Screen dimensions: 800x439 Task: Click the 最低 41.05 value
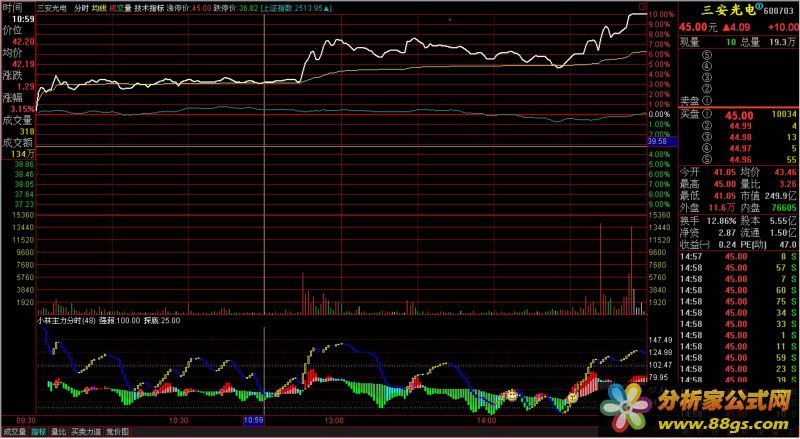[x=724, y=196]
